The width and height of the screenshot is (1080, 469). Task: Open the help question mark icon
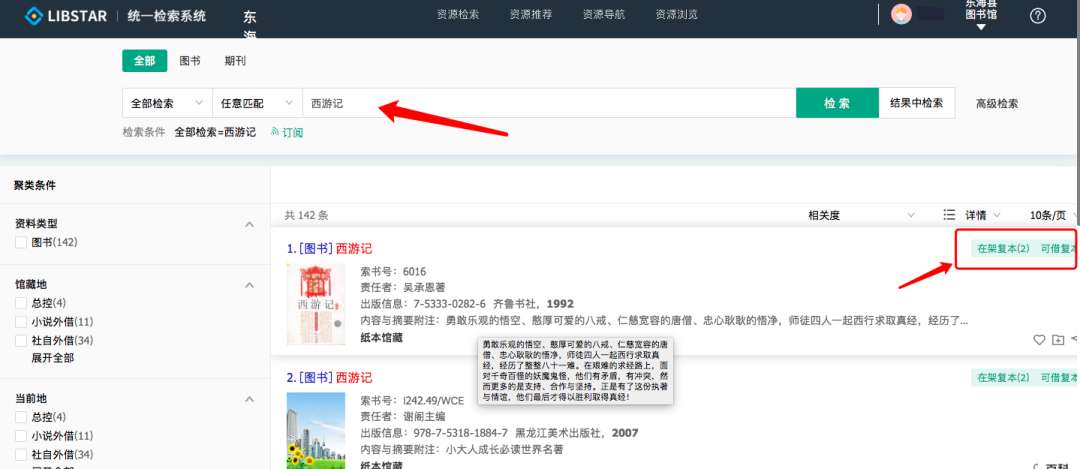coord(1037,15)
